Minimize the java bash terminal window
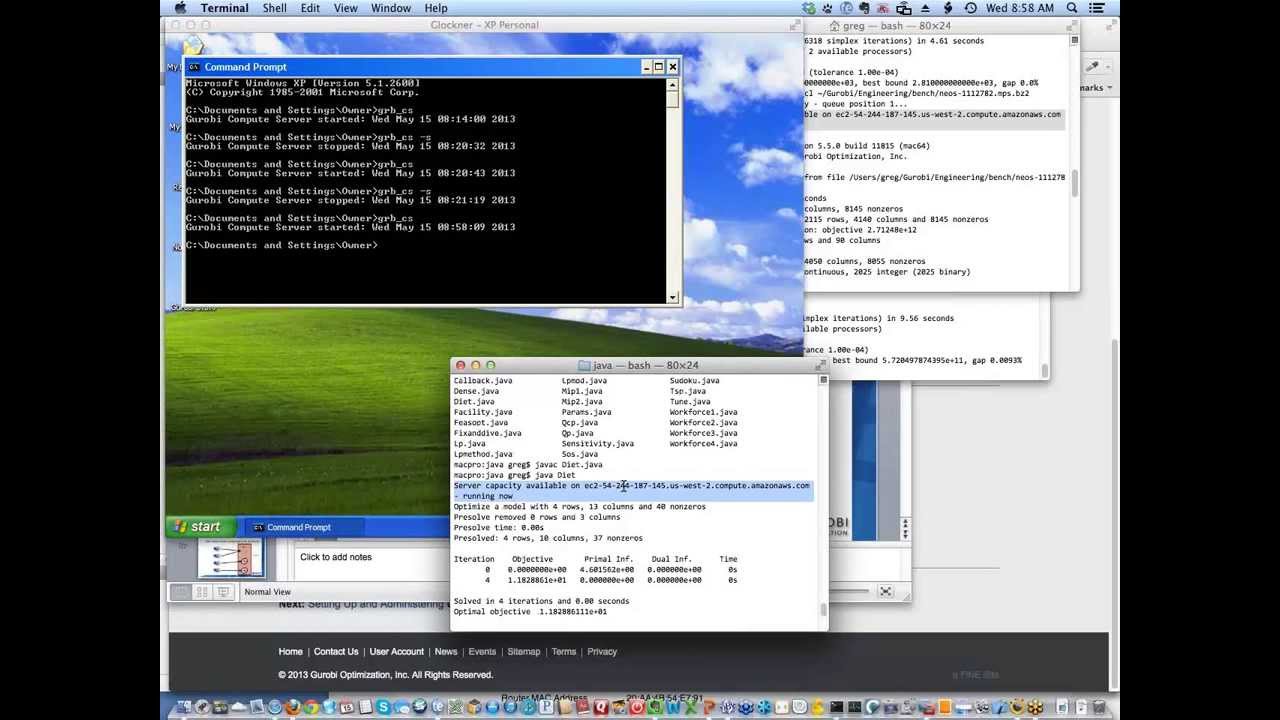Image resolution: width=1280 pixels, height=720 pixels. (475, 366)
